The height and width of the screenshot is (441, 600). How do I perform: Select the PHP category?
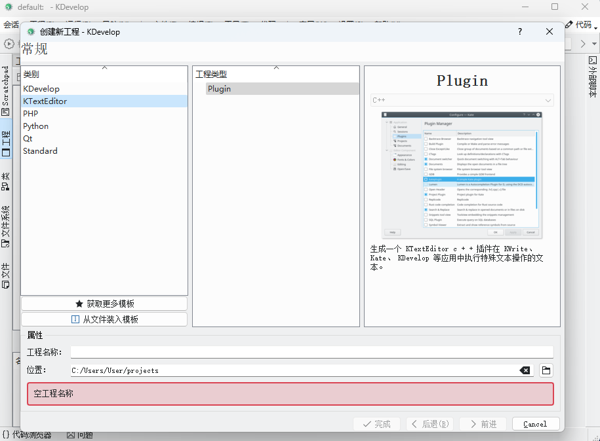point(32,114)
